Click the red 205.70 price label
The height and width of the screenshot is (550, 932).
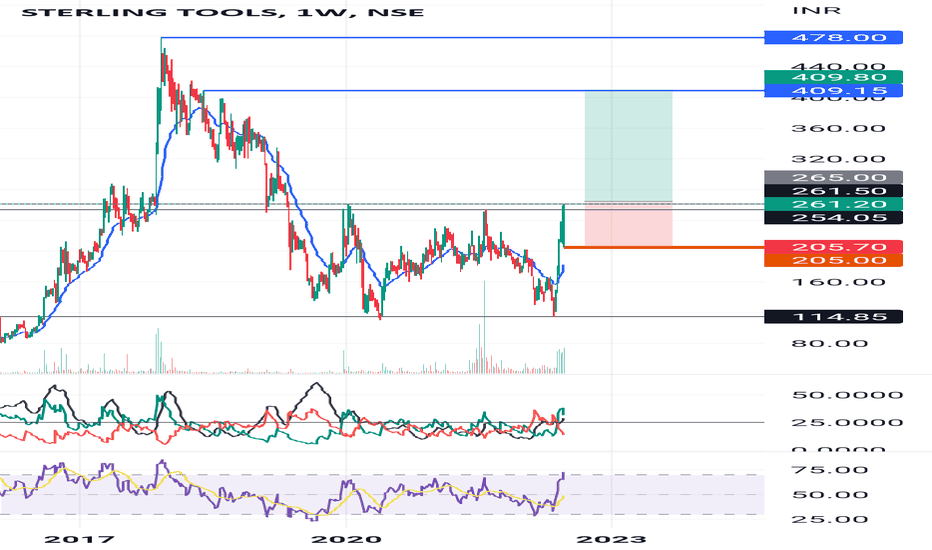(833, 247)
